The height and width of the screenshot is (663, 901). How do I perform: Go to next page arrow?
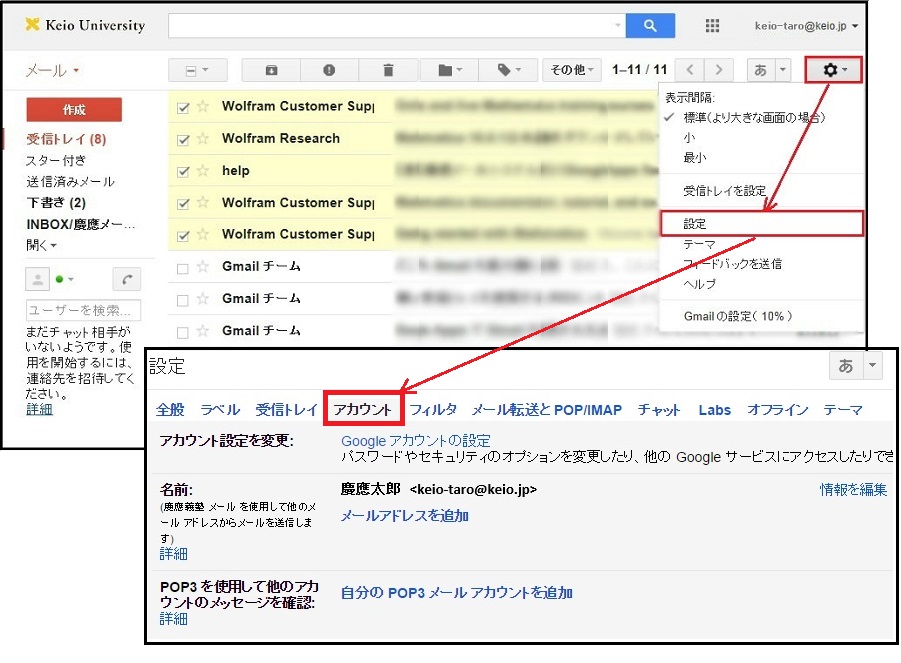tap(717, 70)
